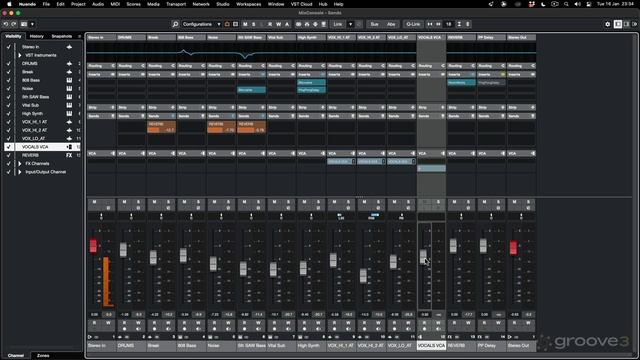Solo the Break channel

pos(168,202)
